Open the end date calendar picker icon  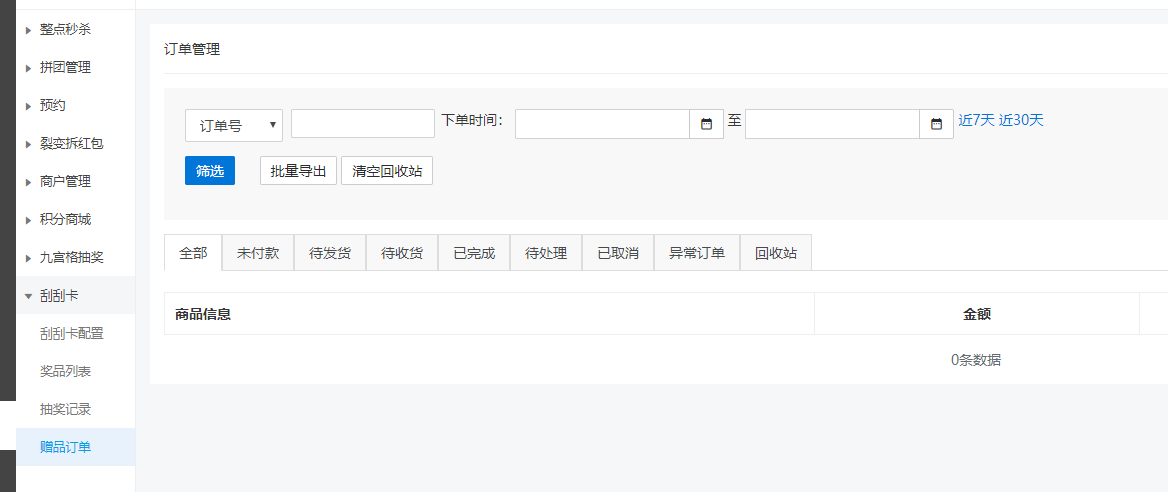pos(936,124)
